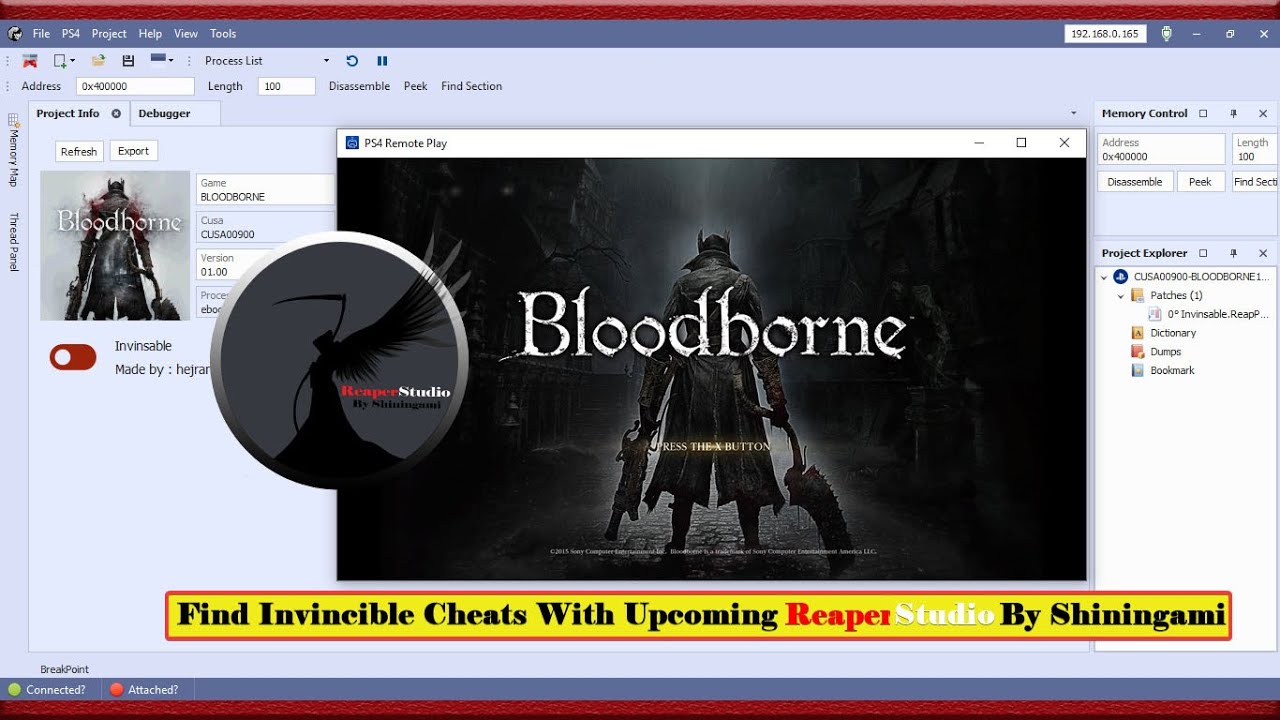
Task: Click the open project folder icon
Action: [x=98, y=61]
